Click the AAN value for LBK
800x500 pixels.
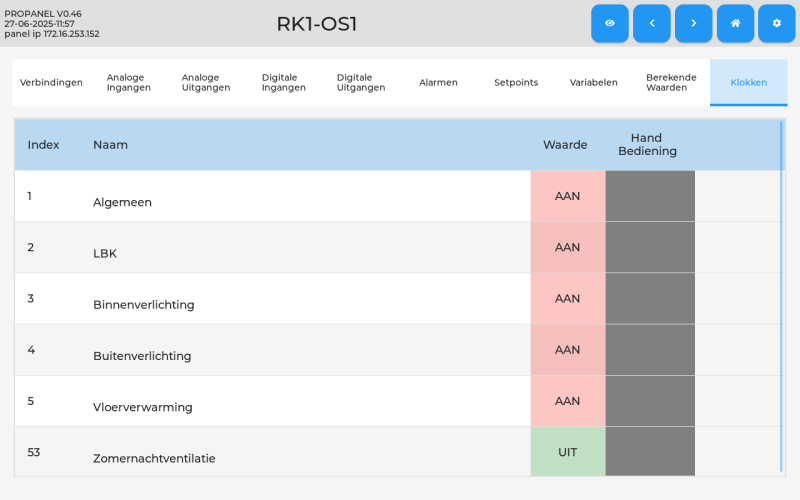point(568,247)
